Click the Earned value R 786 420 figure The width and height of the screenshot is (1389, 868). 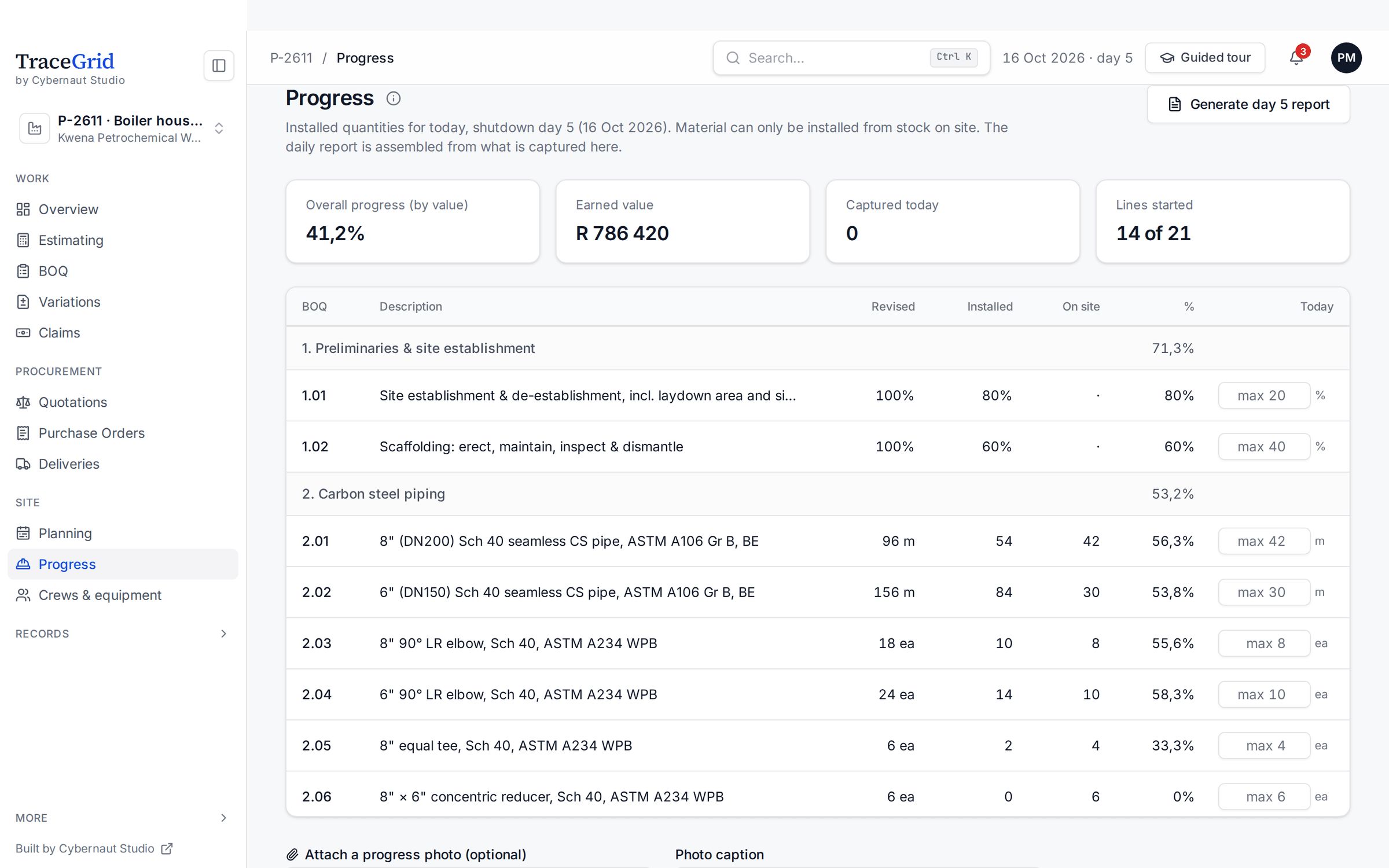[x=622, y=233]
